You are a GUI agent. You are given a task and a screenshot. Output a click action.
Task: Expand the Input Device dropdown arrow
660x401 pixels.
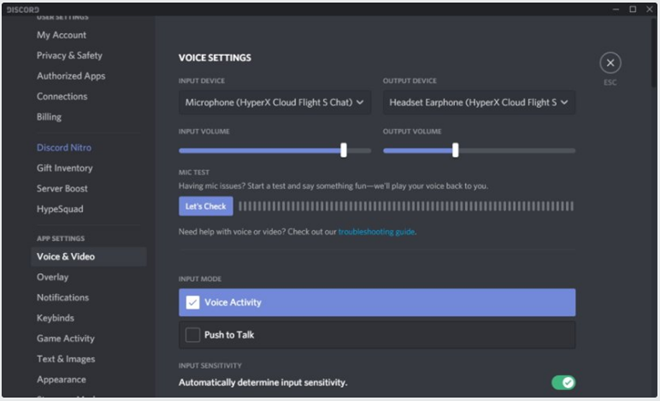pos(360,102)
